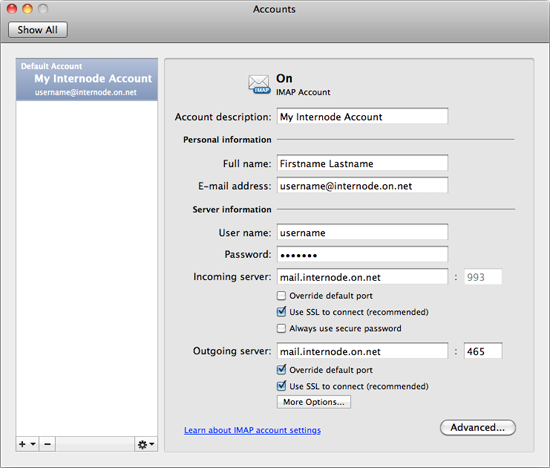Image resolution: width=550 pixels, height=468 pixels.
Task: Edit the Outgoing server address field
Action: tap(362, 351)
